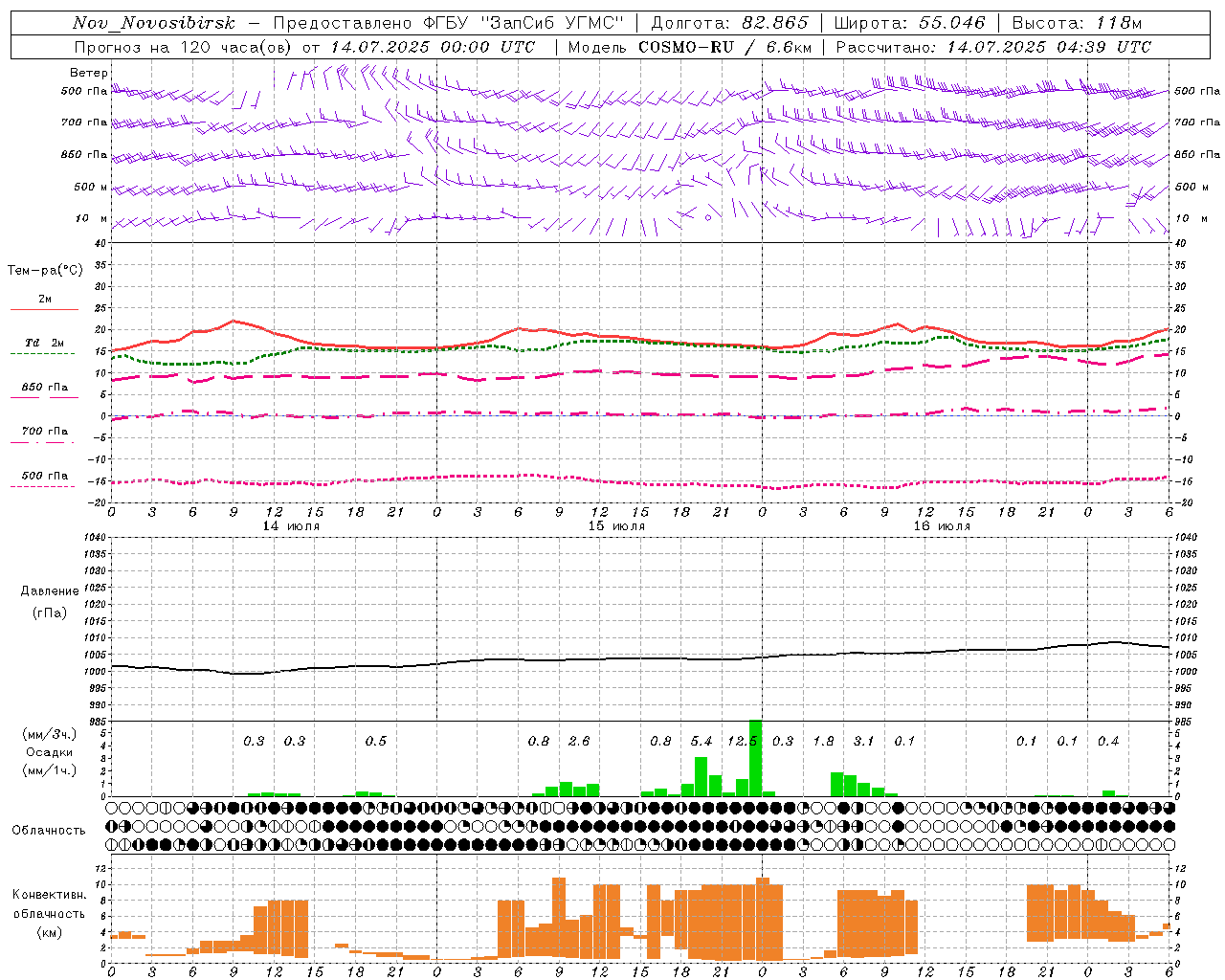The height and width of the screenshot is (980, 1225).
Task: Click the 1.8 precipitation value
Action: [x=823, y=741]
